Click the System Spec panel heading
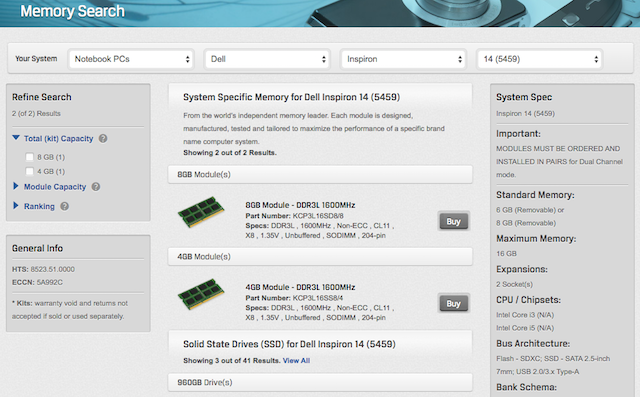 [524, 97]
